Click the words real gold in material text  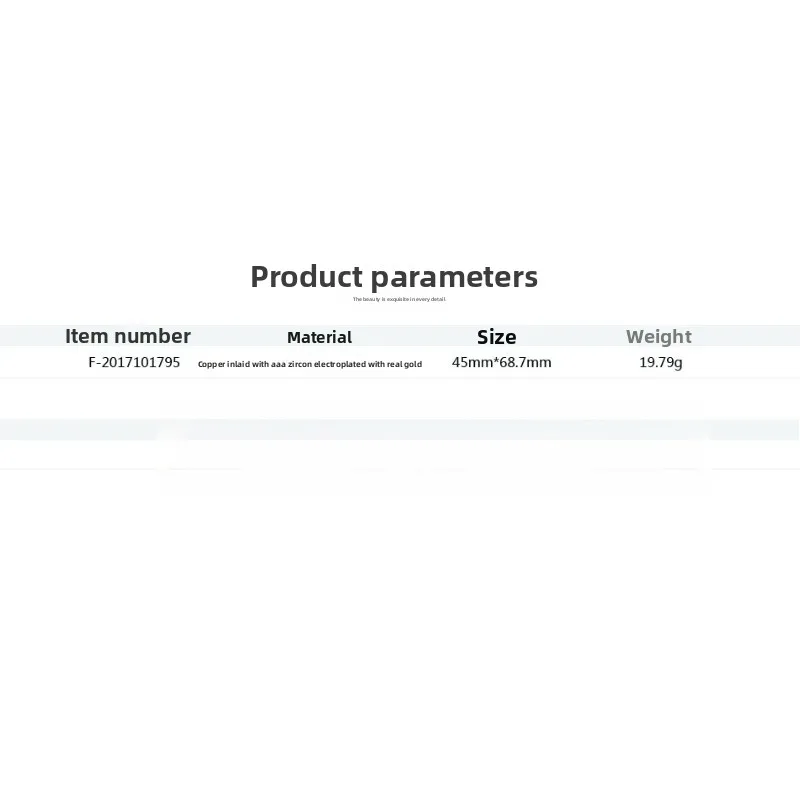[404, 364]
